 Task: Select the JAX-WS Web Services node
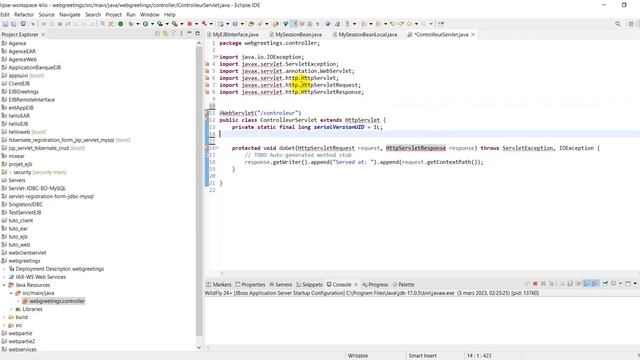(x=40, y=277)
